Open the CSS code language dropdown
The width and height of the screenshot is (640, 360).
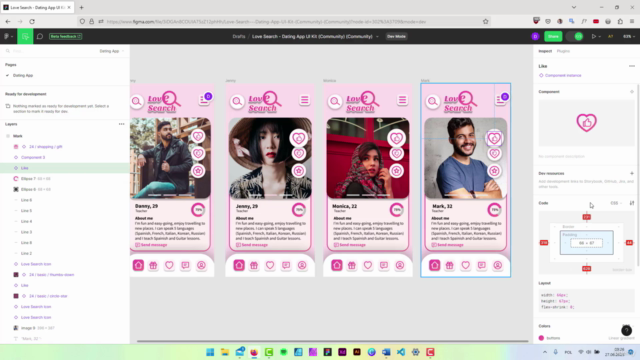(x=616, y=203)
